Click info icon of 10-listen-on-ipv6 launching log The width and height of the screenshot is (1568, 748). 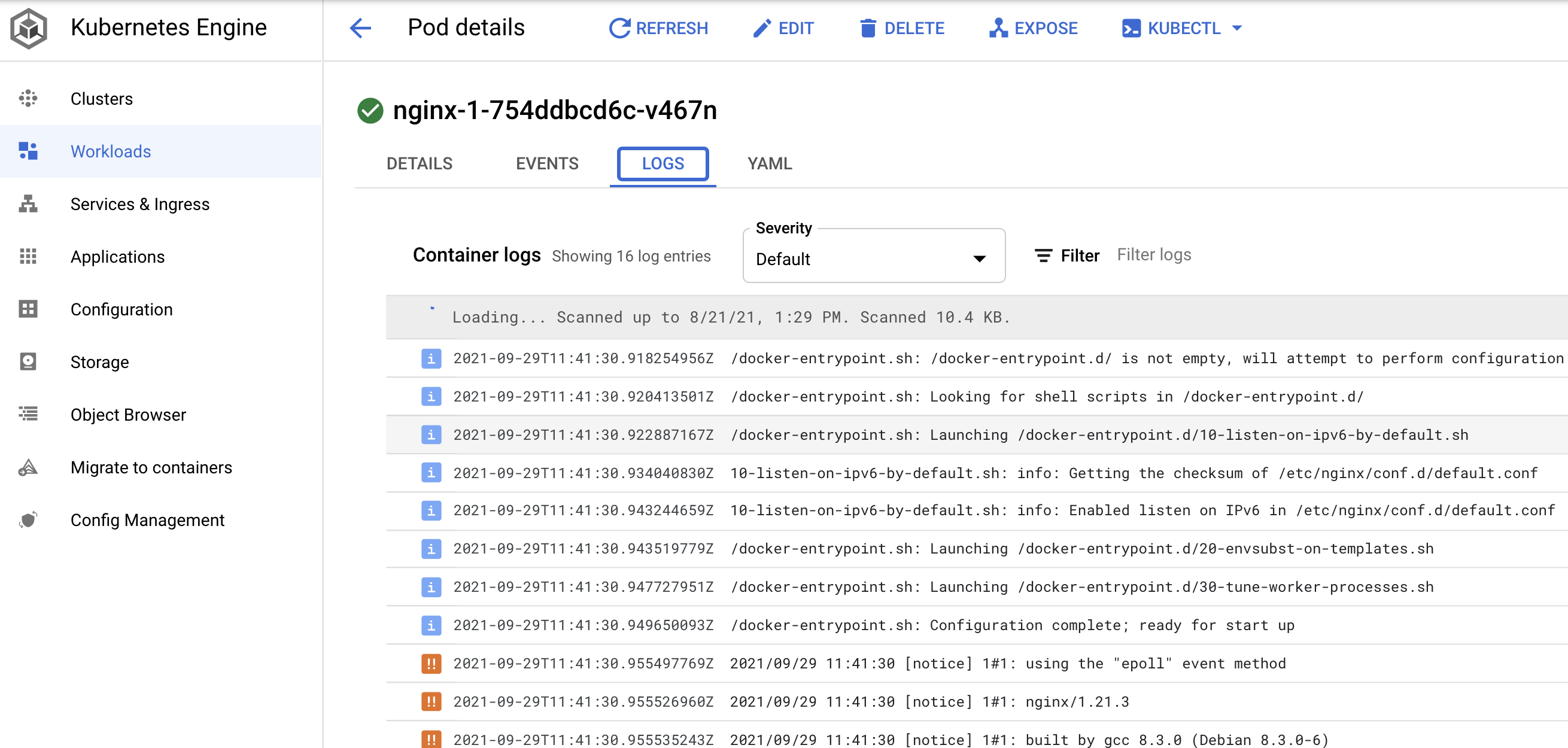pyautogui.click(x=431, y=434)
